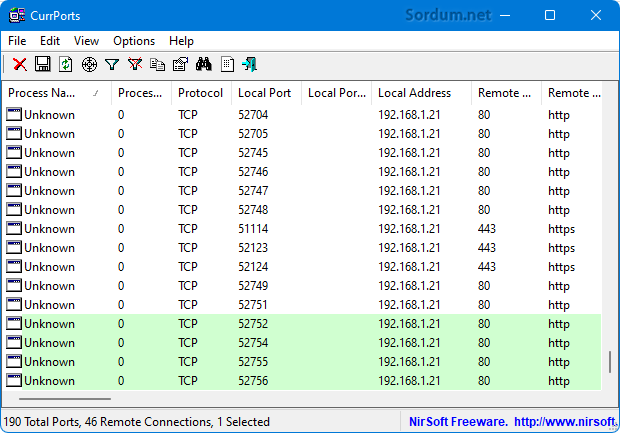The image size is (620, 433).
Task: Sort by Local Port column header
Action: point(267,93)
